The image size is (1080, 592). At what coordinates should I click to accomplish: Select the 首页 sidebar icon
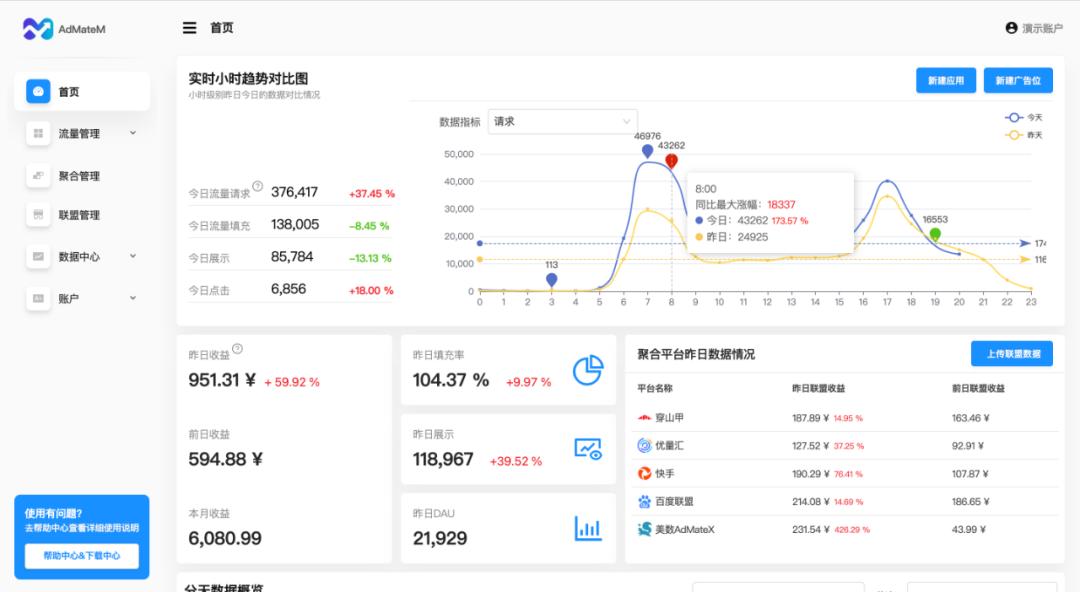coord(40,91)
